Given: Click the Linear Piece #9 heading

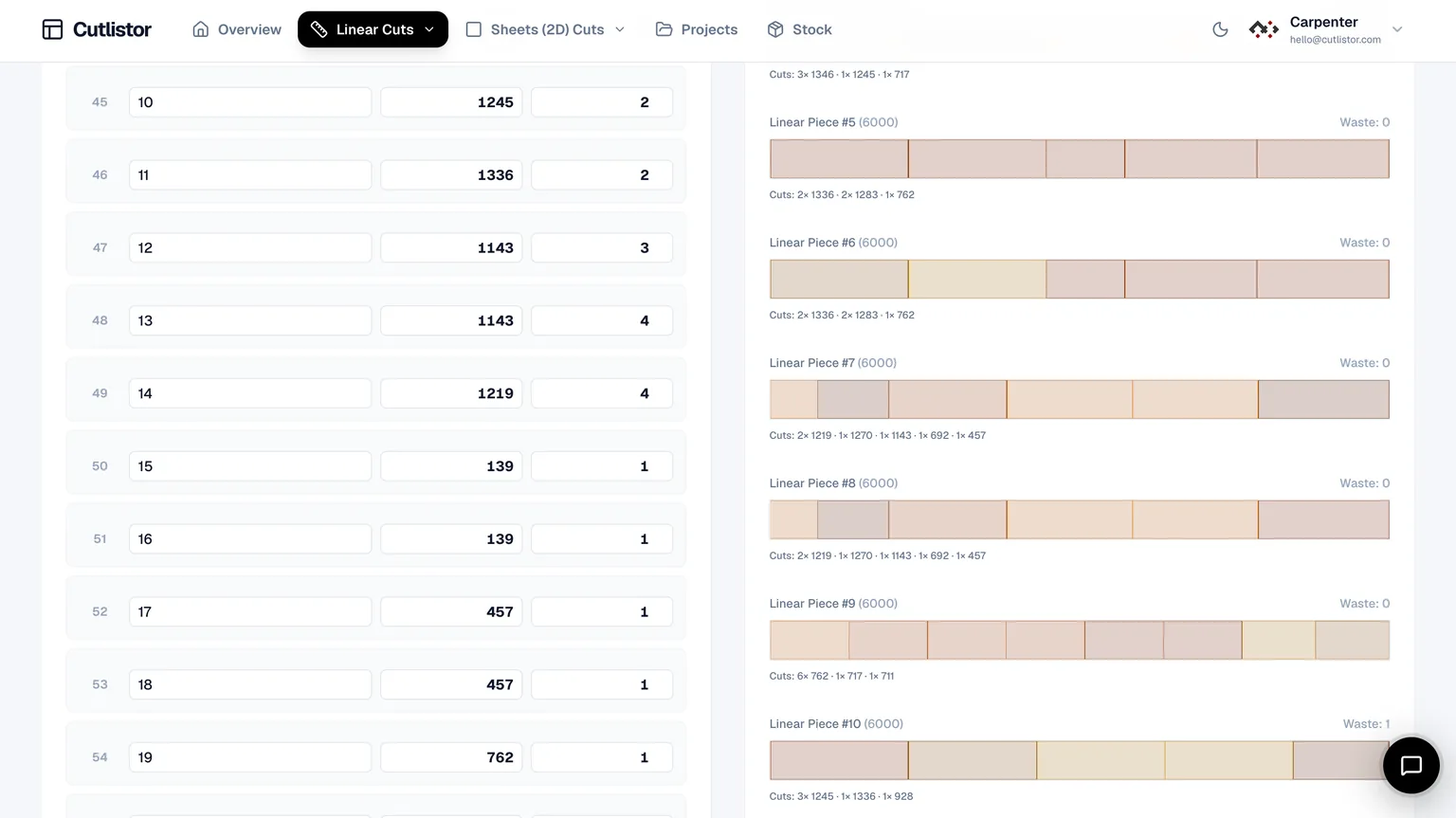Looking at the screenshot, I should coord(833,604).
